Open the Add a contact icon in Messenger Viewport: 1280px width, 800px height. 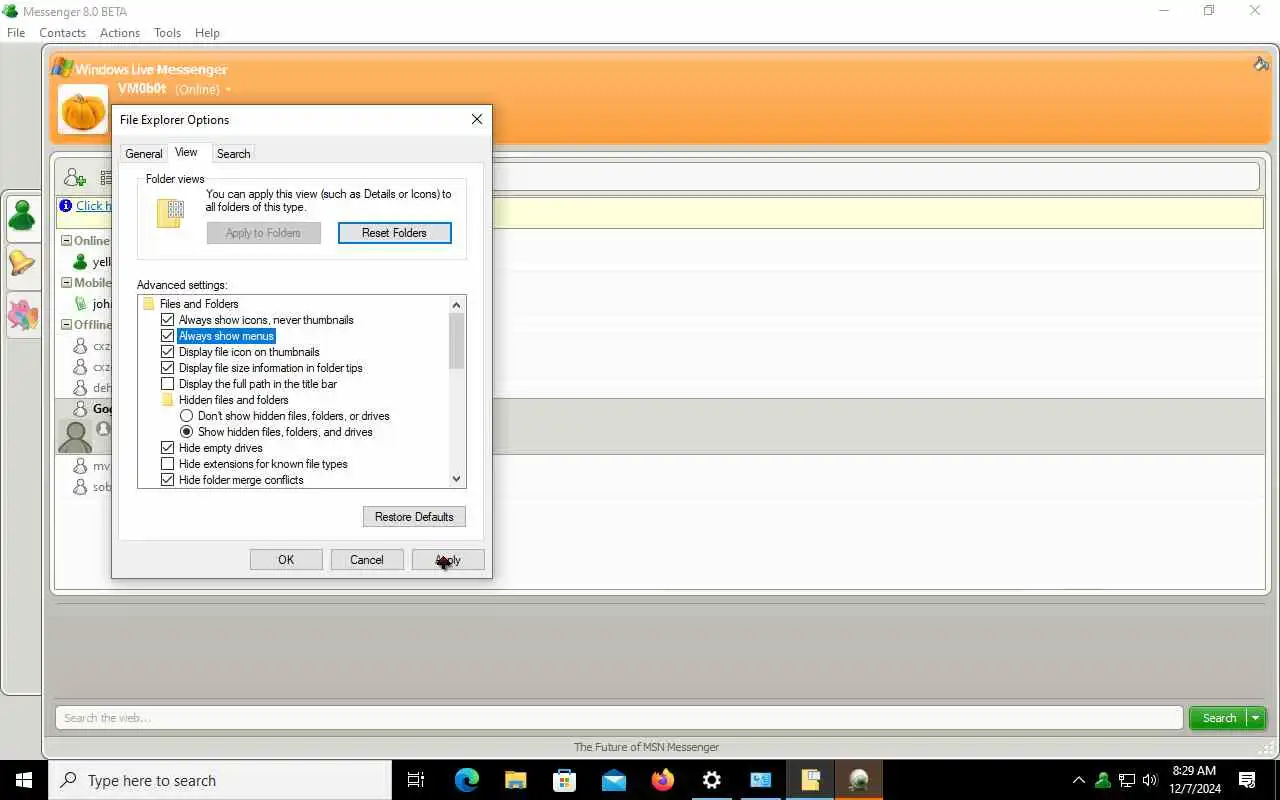(x=75, y=178)
